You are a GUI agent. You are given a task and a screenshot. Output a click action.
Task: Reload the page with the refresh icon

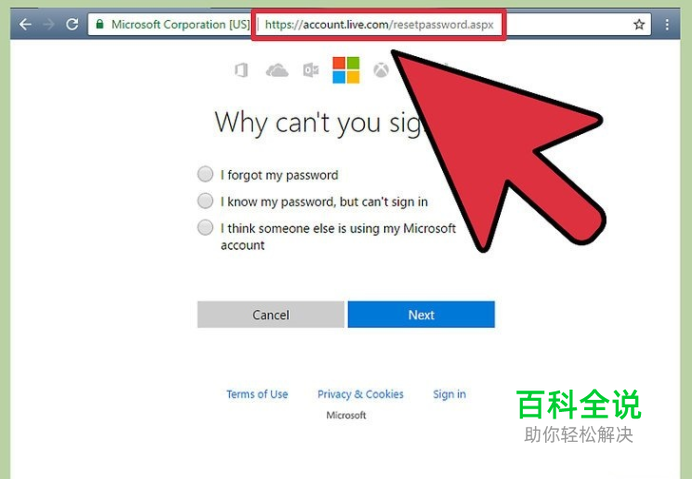coord(72,24)
